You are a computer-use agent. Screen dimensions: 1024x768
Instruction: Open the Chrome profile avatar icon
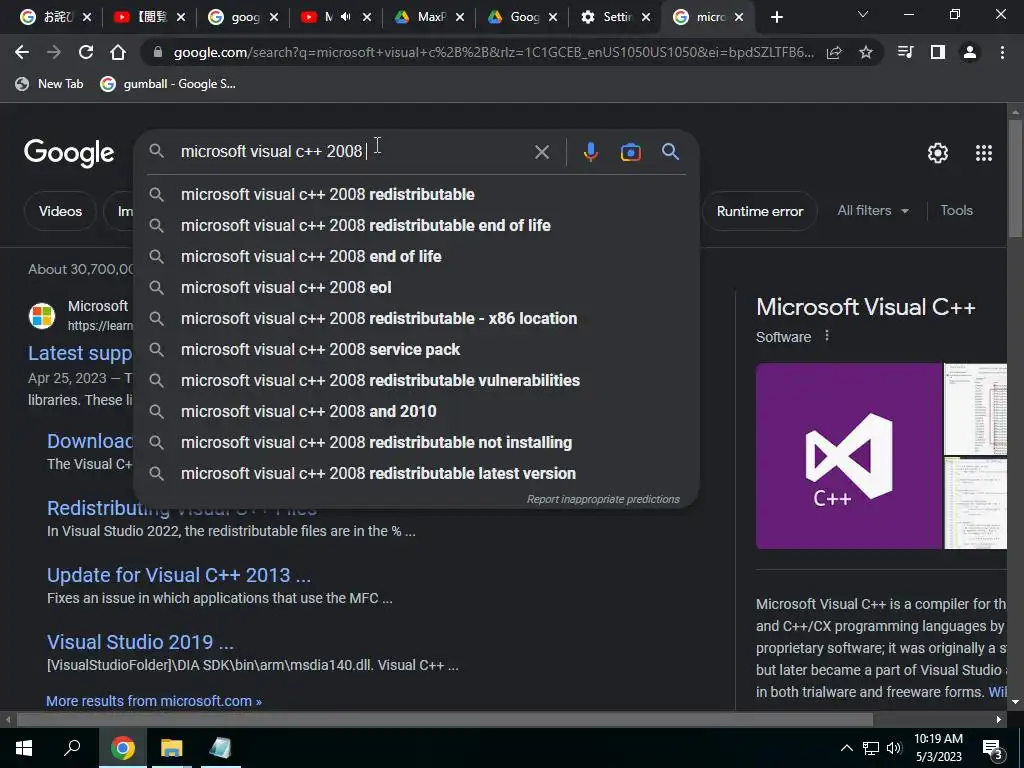click(x=970, y=52)
